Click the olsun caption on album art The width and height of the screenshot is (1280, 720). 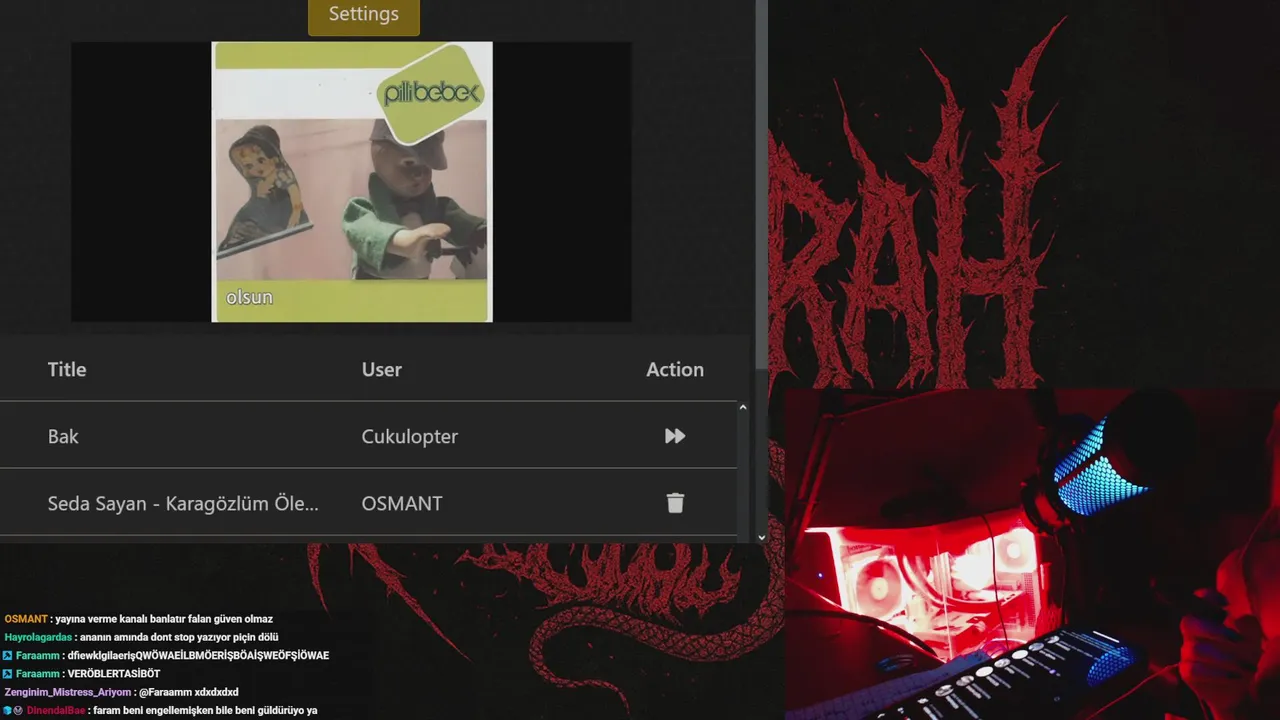tap(249, 297)
